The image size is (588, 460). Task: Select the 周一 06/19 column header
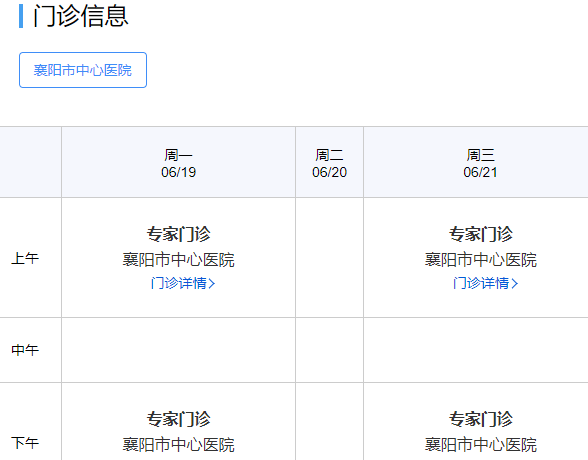[x=178, y=163]
